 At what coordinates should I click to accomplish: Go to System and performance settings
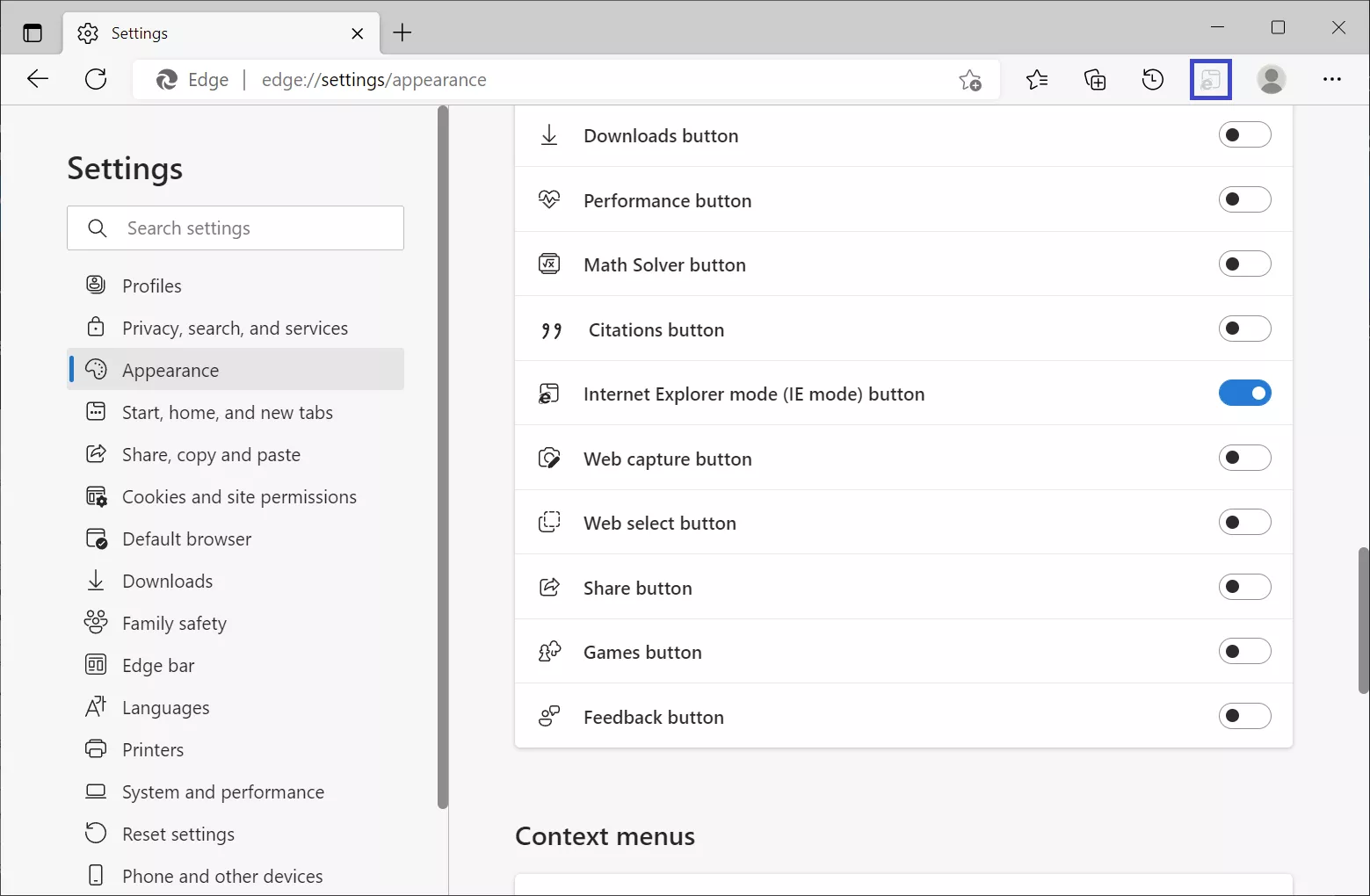222,792
